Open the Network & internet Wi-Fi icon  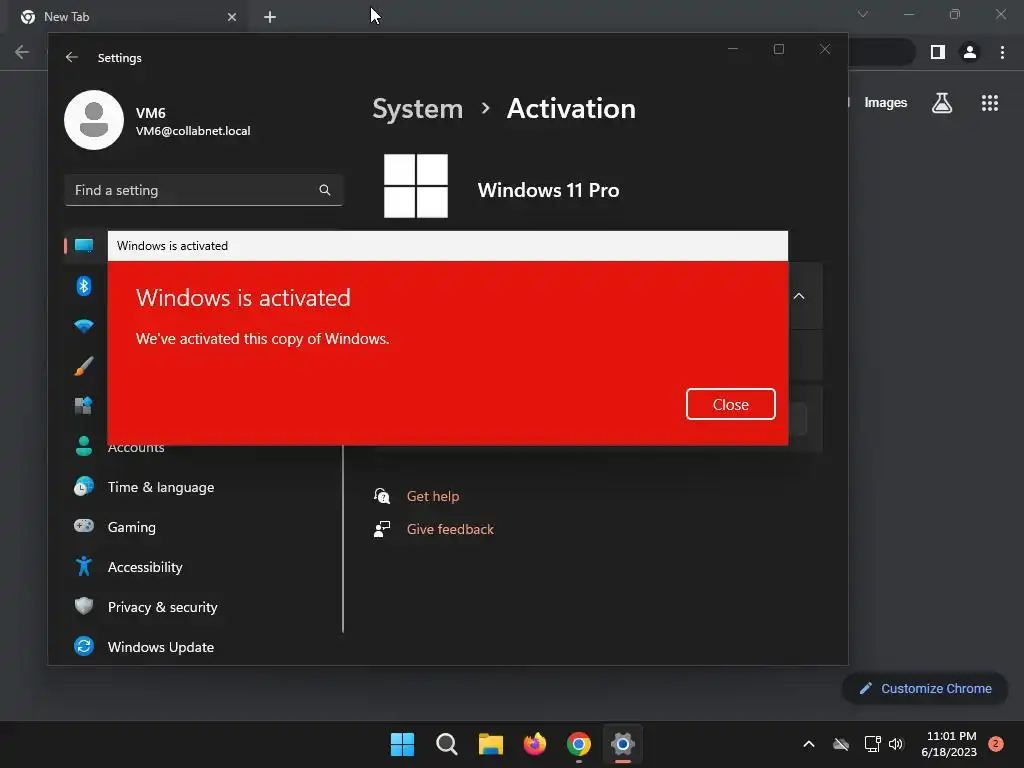84,326
